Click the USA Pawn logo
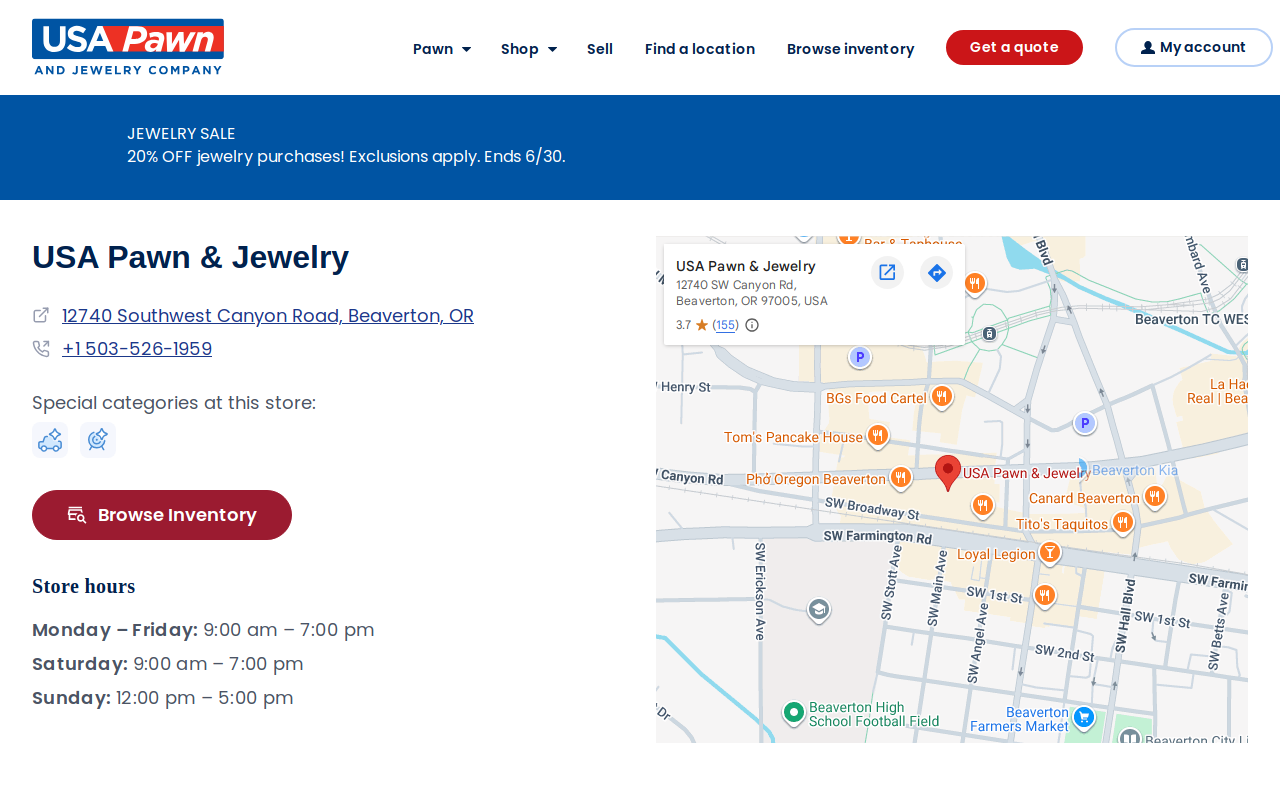1280x800 pixels. point(128,47)
